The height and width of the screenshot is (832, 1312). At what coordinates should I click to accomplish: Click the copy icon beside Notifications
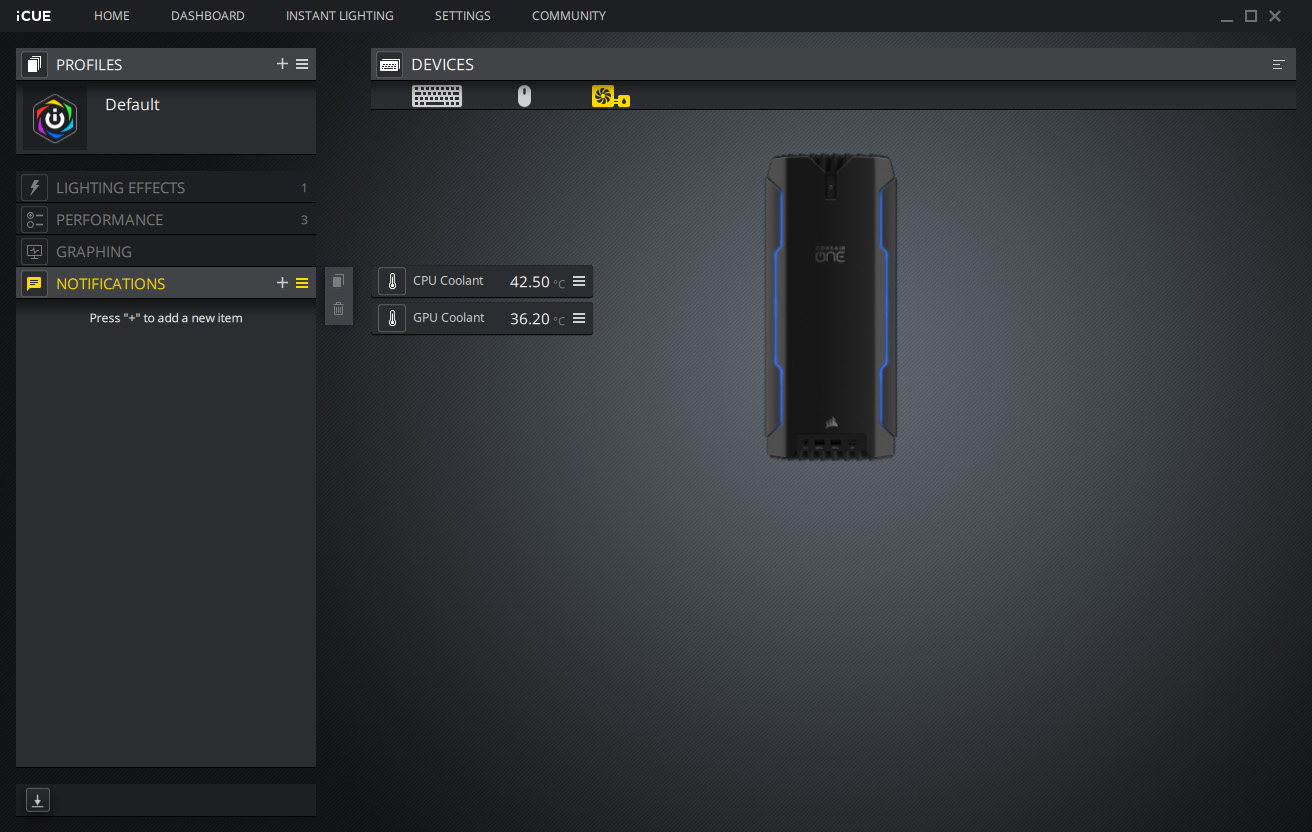(x=339, y=281)
